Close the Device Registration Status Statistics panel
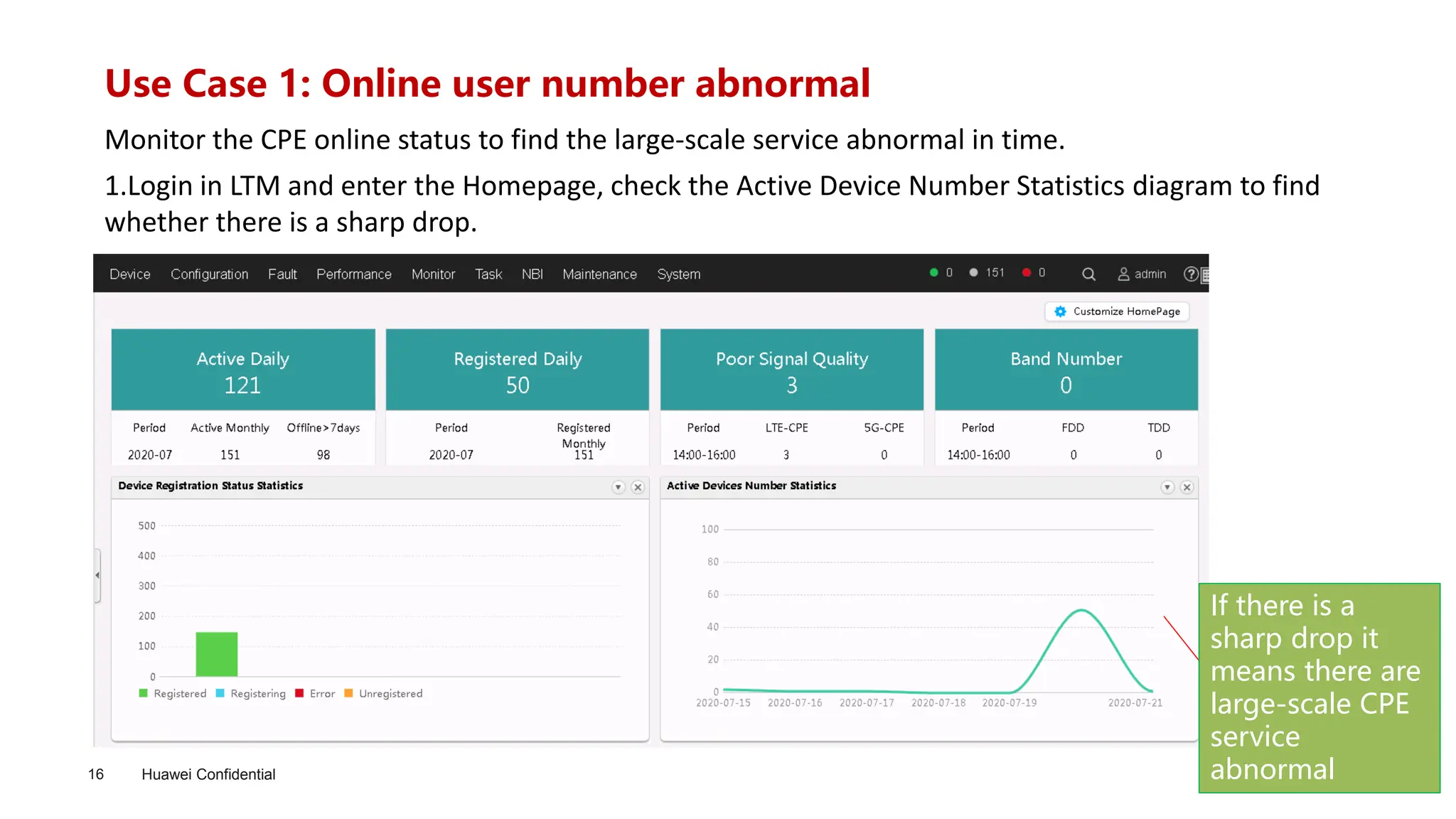Viewport: 1456px width, 819px height. tap(638, 487)
